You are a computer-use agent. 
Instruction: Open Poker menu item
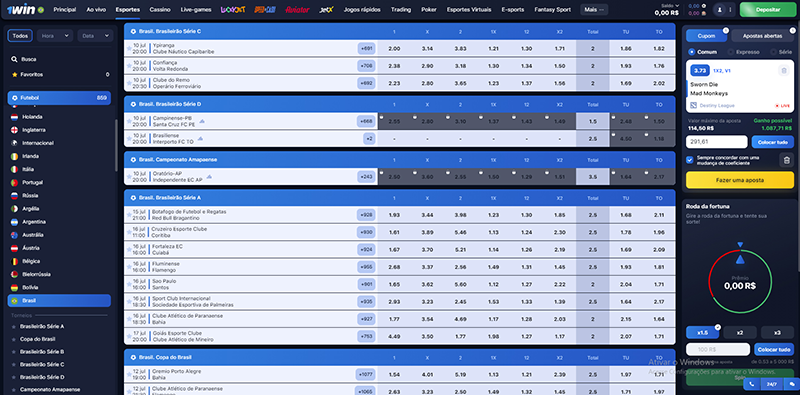point(429,10)
